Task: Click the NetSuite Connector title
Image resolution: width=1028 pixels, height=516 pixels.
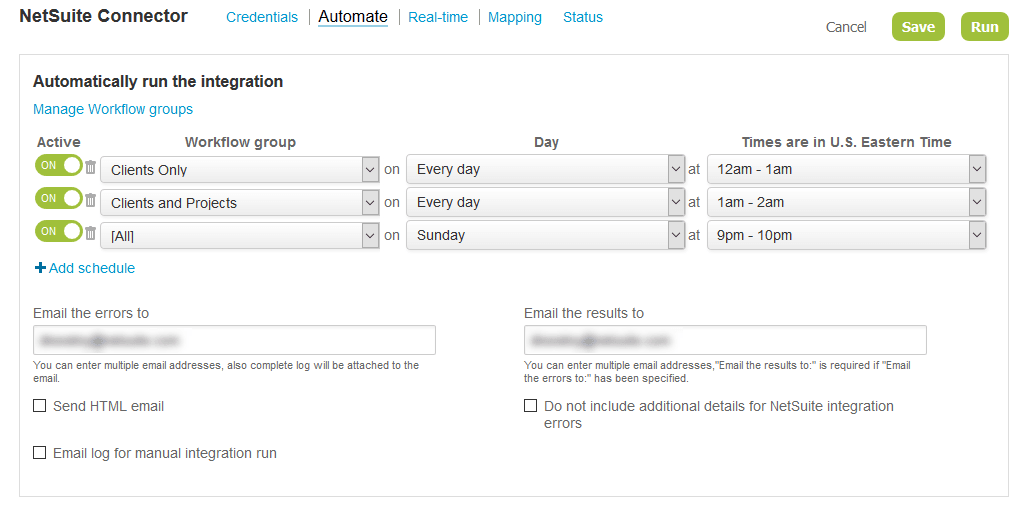Action: click(x=104, y=16)
